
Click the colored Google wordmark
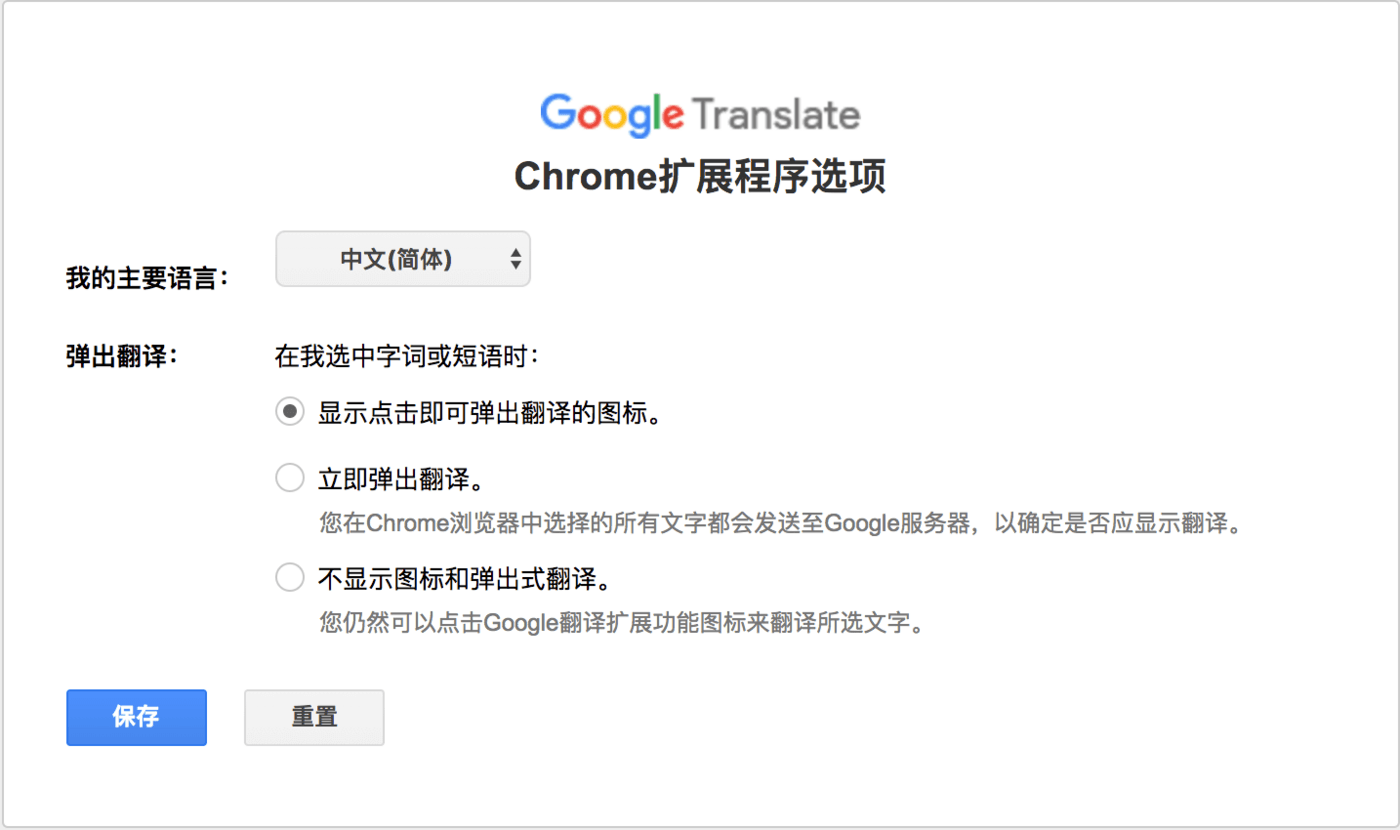pos(612,116)
